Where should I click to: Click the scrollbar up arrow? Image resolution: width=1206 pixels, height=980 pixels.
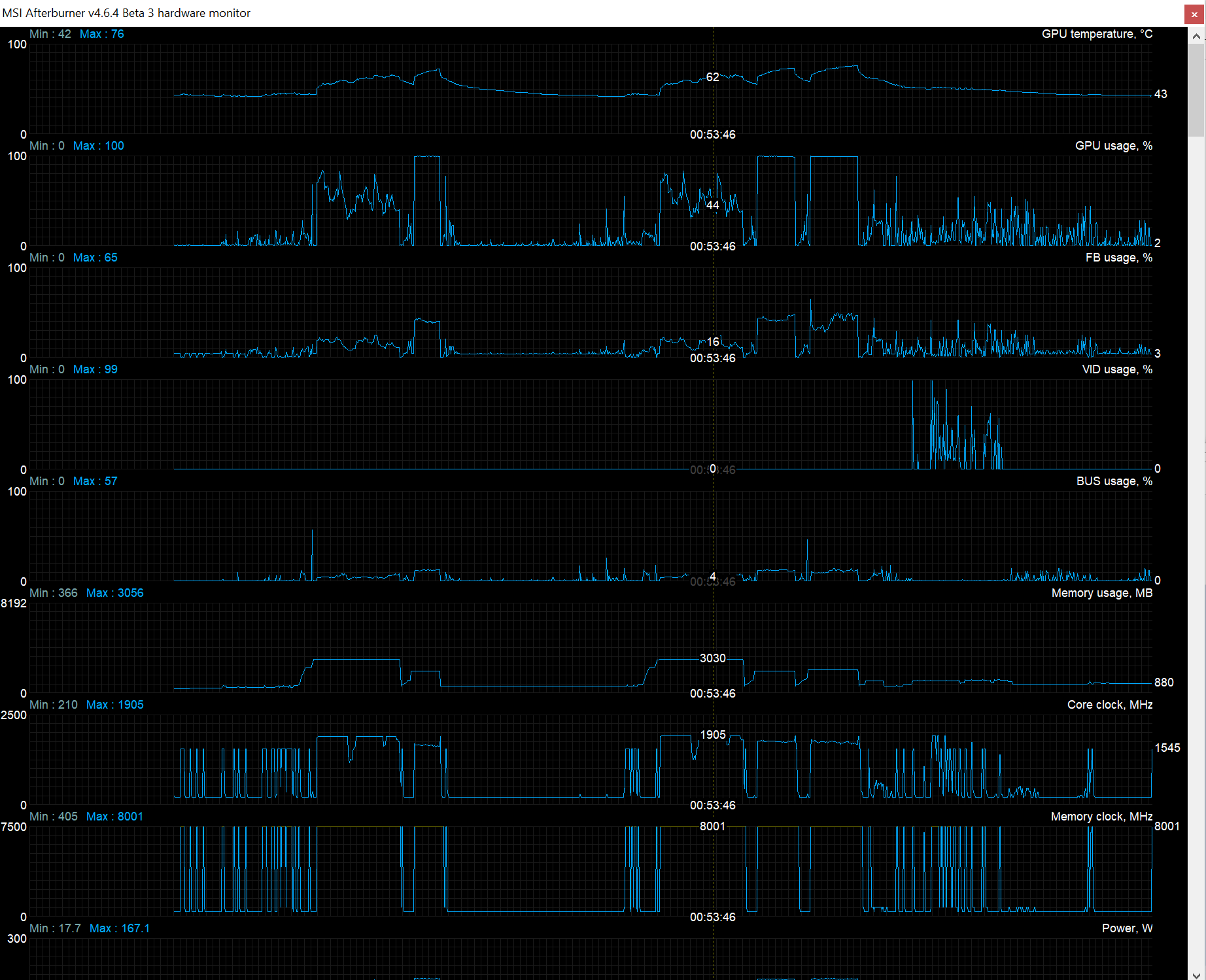point(1197,37)
